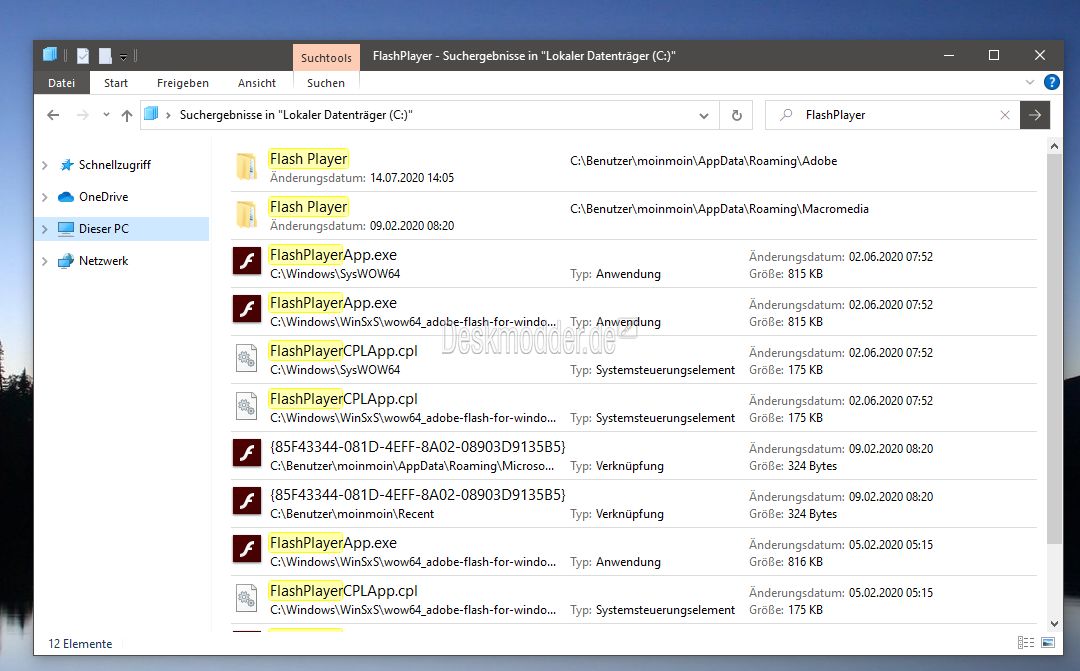Viewport: 1080px width, 671px height.
Task: Switch to large icons view in status bar
Action: (x=1048, y=643)
